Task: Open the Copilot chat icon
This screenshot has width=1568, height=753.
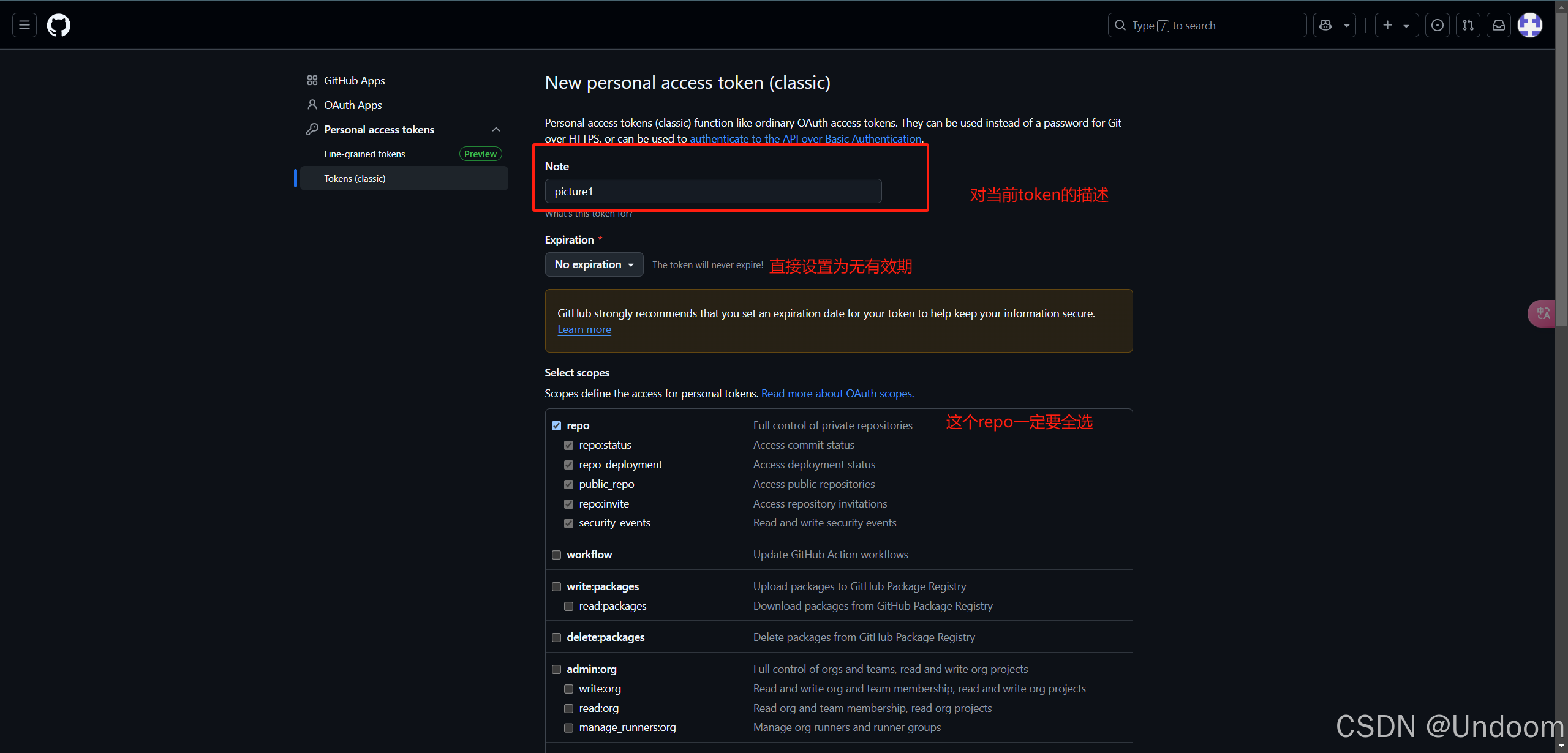Action: [x=1325, y=25]
